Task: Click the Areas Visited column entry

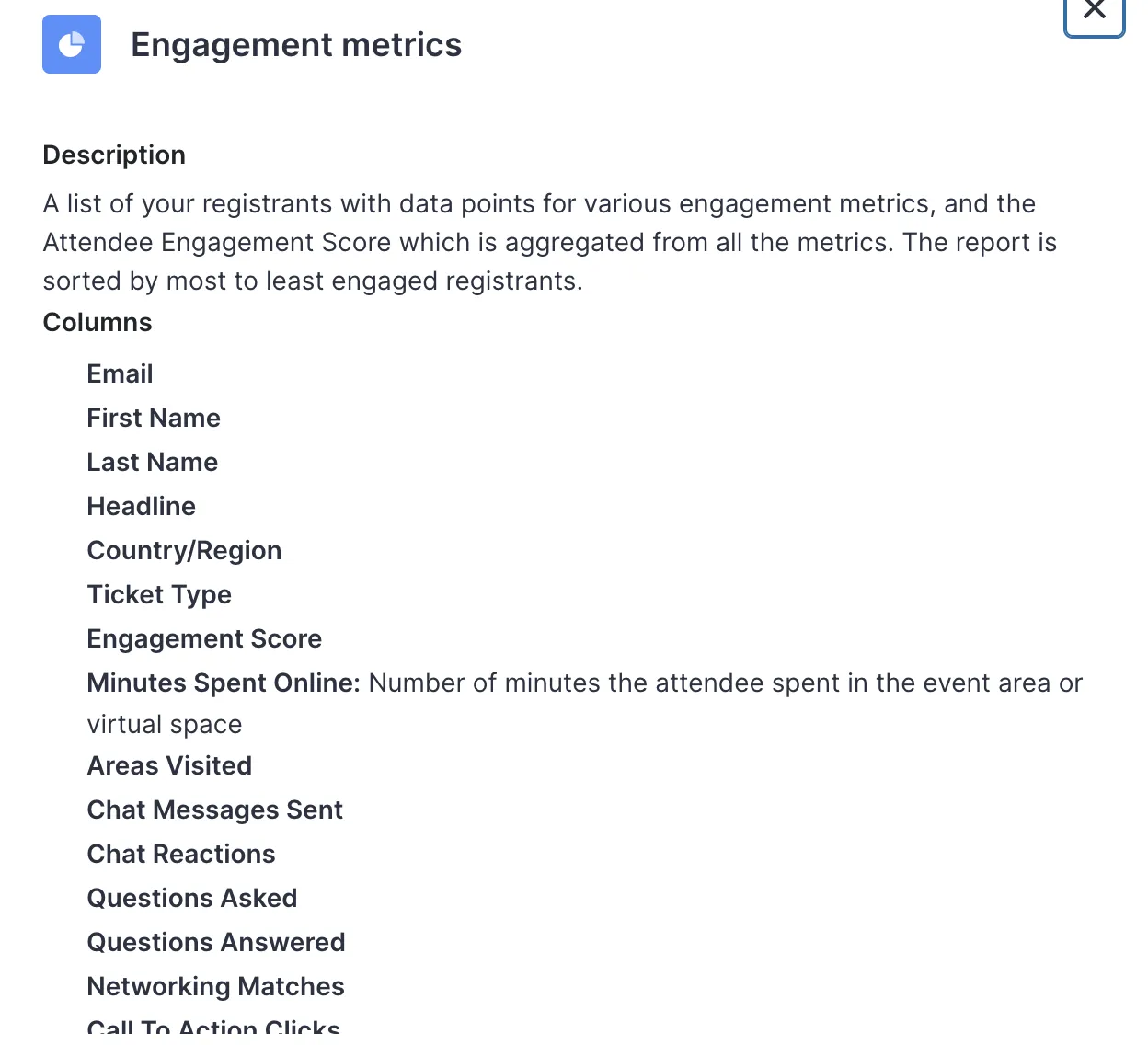Action: (x=169, y=765)
